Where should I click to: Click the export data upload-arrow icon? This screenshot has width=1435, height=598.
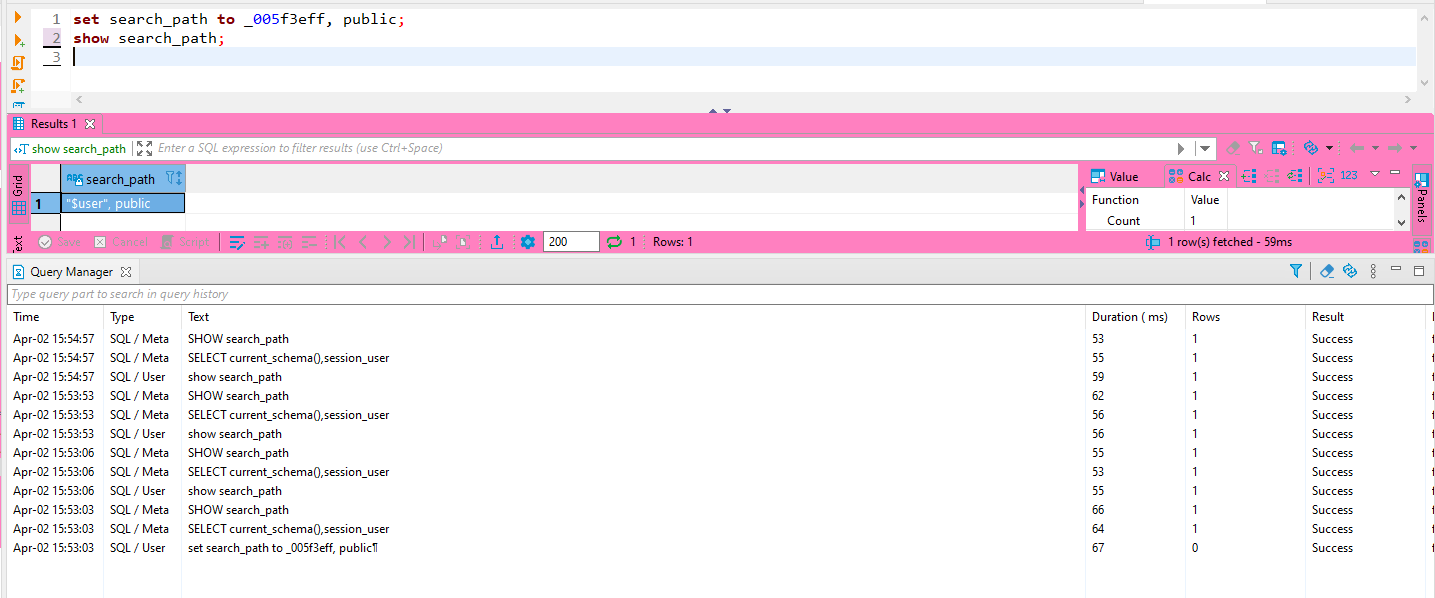[497, 242]
